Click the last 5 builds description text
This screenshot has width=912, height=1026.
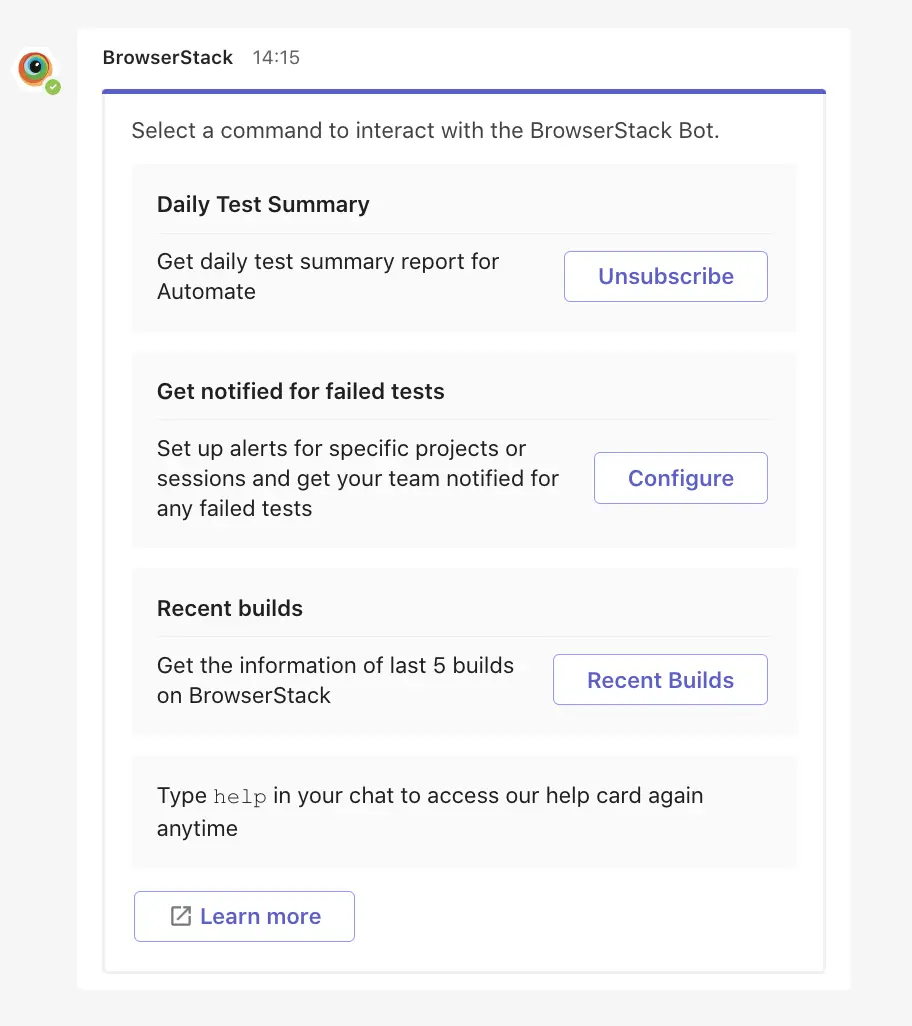[335, 666]
